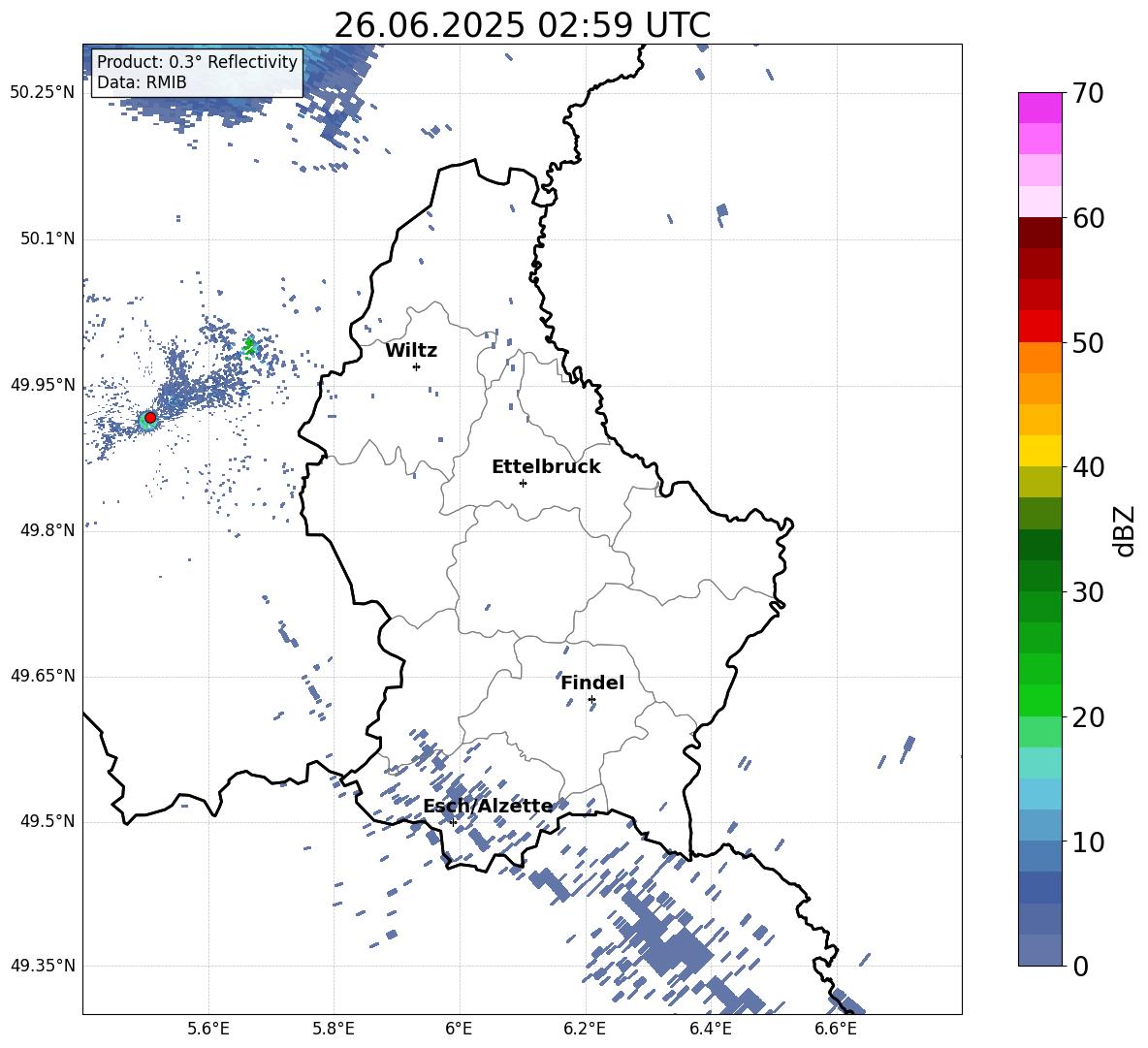Click the 'Ettelbruck' city label
The image size is (1148, 1048).
(x=546, y=467)
